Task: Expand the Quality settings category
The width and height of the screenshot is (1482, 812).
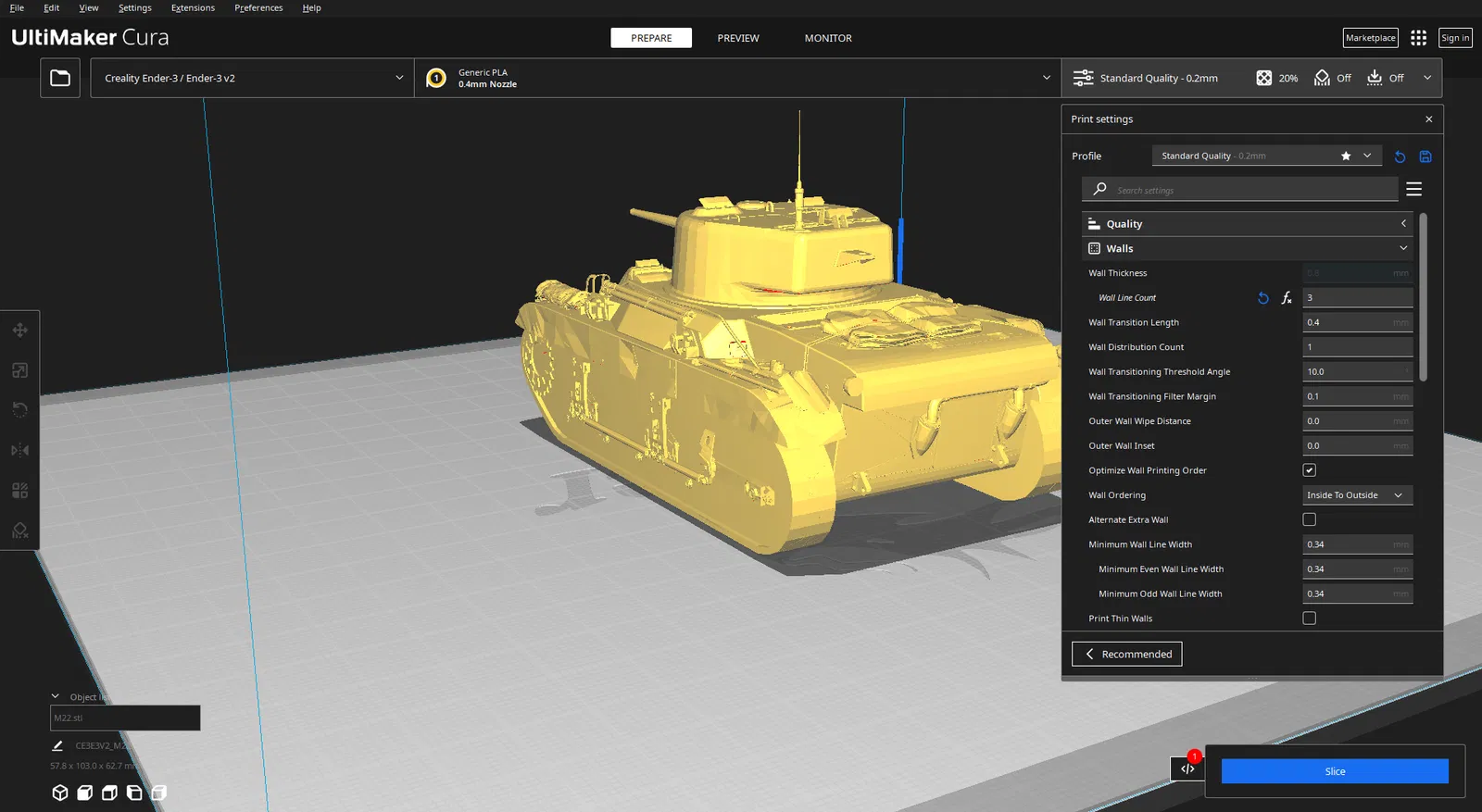Action: tap(1247, 224)
